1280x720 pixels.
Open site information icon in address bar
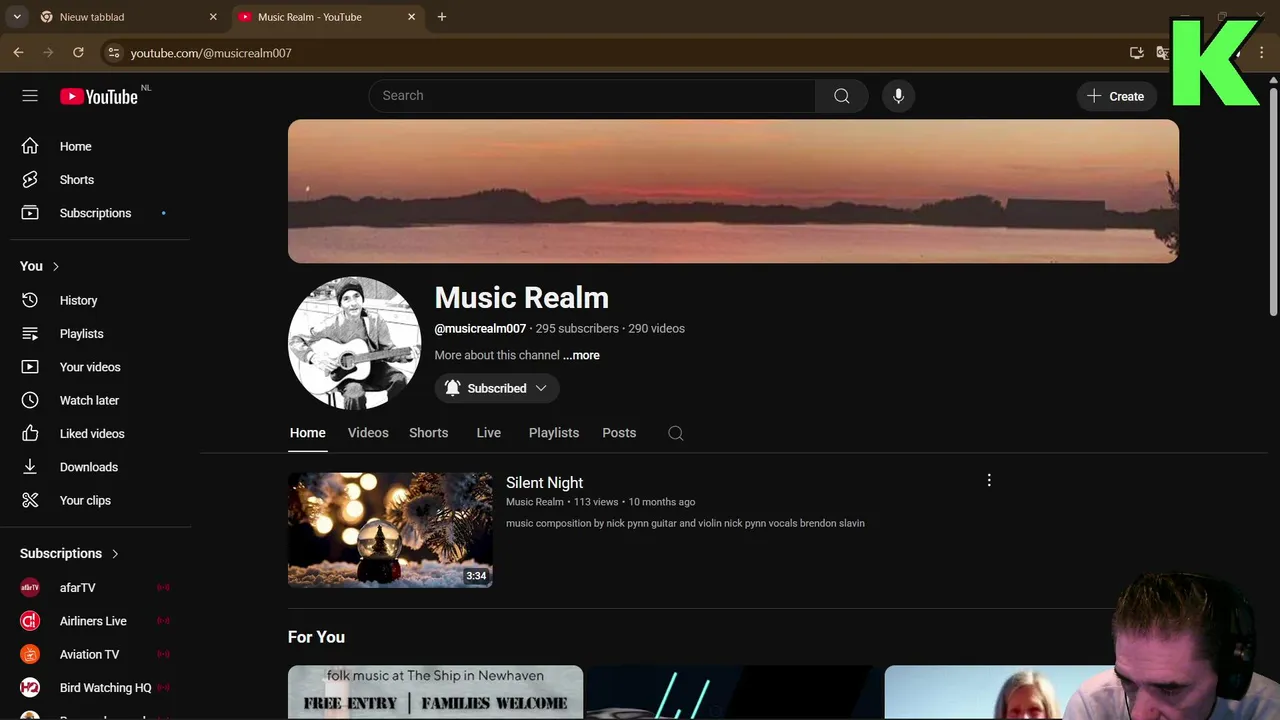coord(113,53)
